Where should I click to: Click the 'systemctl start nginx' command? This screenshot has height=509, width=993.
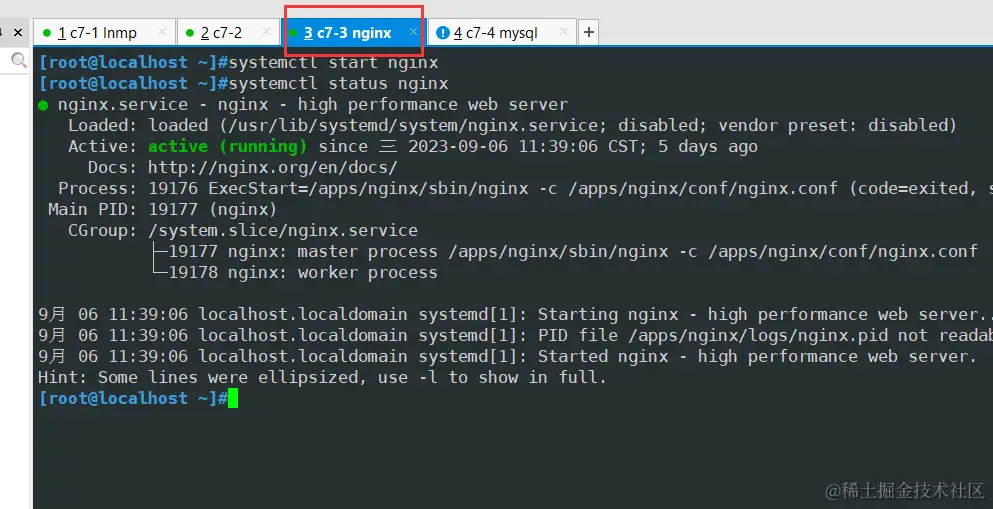click(334, 62)
